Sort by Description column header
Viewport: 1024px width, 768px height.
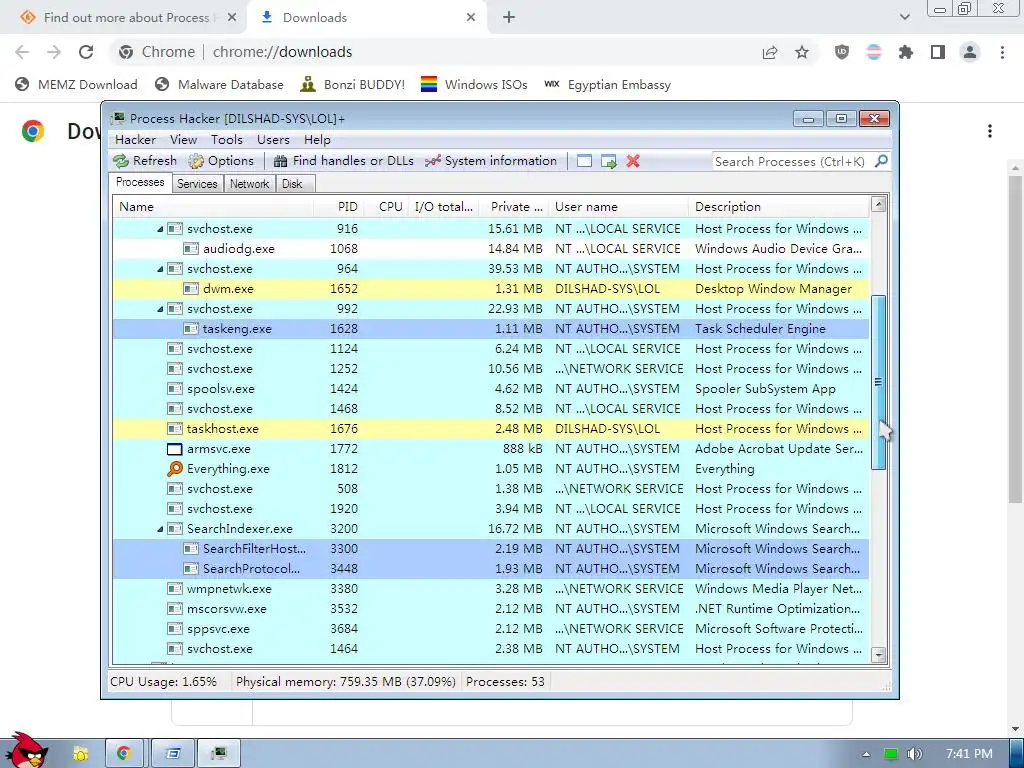coord(779,207)
